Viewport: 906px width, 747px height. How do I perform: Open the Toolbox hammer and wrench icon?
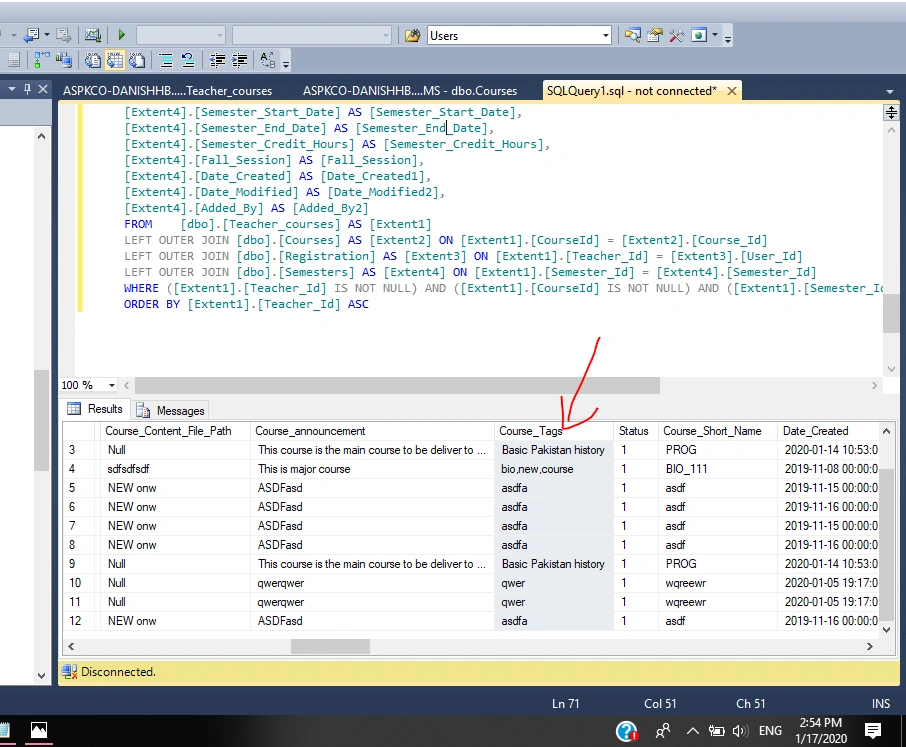coord(676,35)
